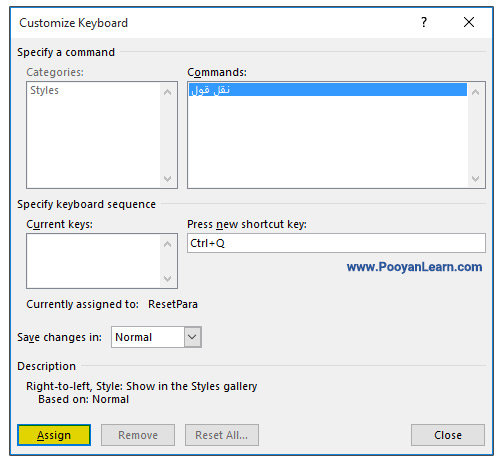502x464 pixels.
Task: Expand the Save changes in dropdown arrow
Action: pos(192,337)
